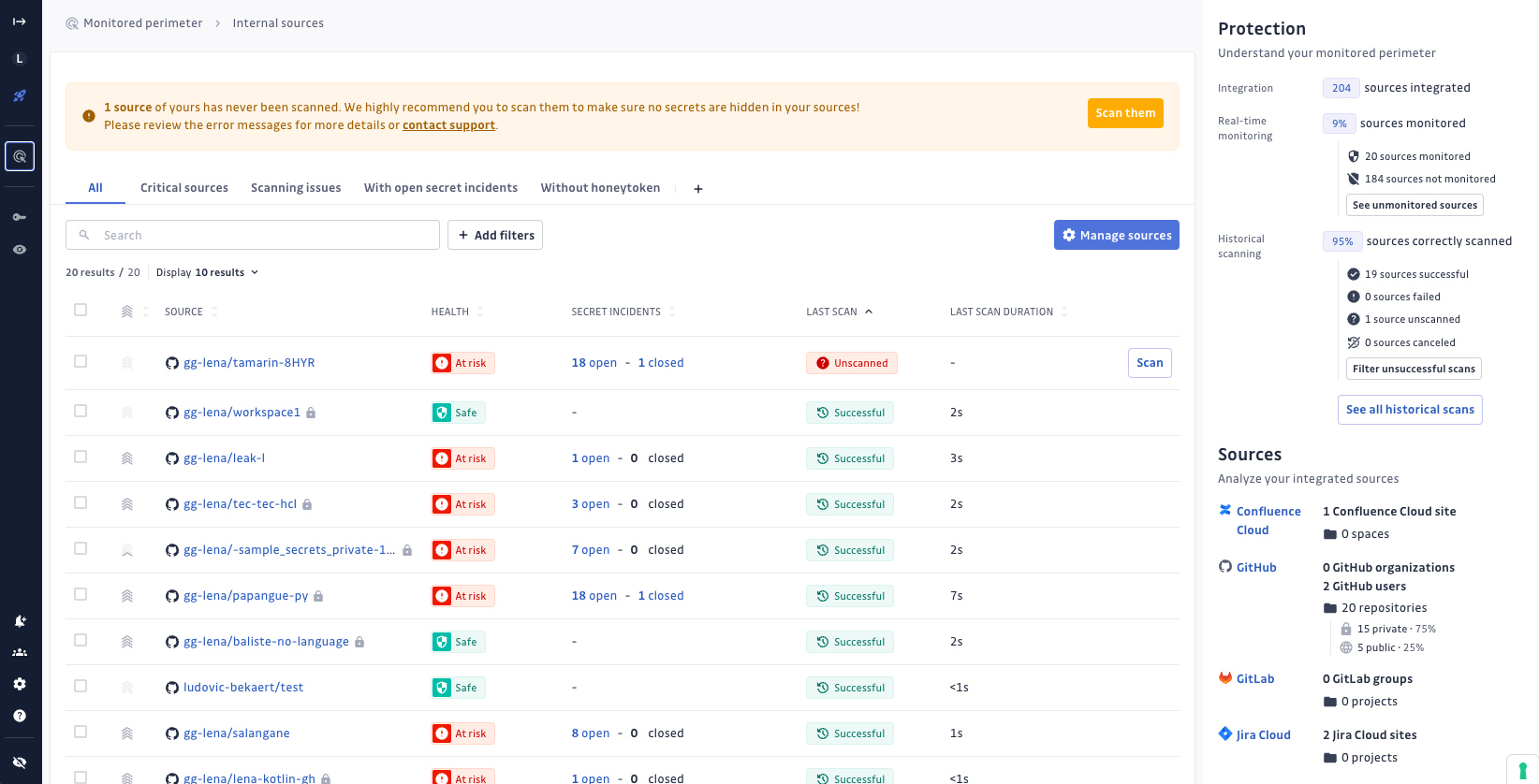1539x784 pixels.
Task: Click the GitLab logo icon
Action: (1225, 678)
